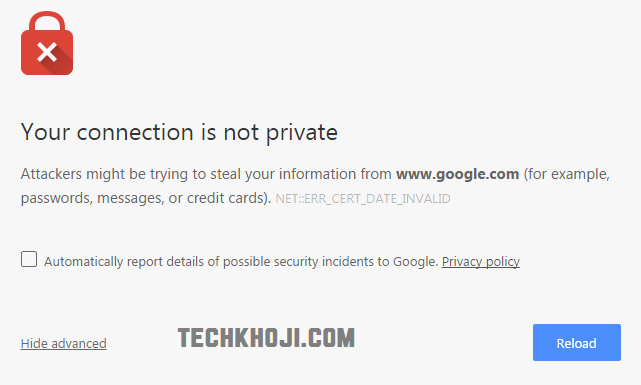Image resolution: width=641 pixels, height=385 pixels.
Task: Click the word "Google" in the checkbox label
Action: click(x=414, y=262)
